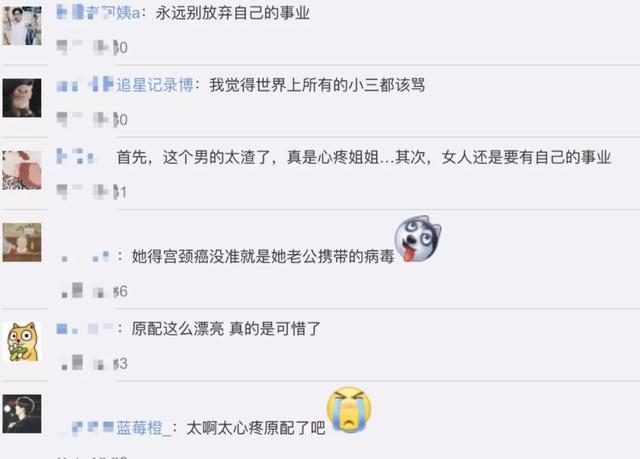Select comment 太啊太心疼原配了吧
Image resolution: width=640 pixels, height=459 pixels.
tap(256, 428)
